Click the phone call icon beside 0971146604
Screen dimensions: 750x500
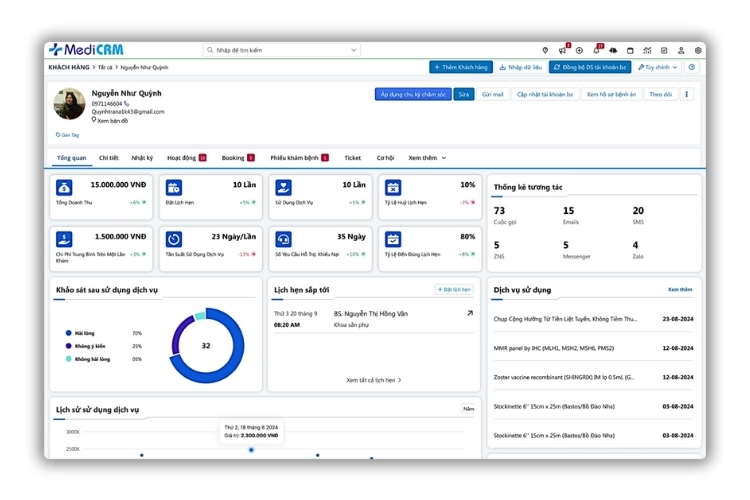click(x=127, y=103)
